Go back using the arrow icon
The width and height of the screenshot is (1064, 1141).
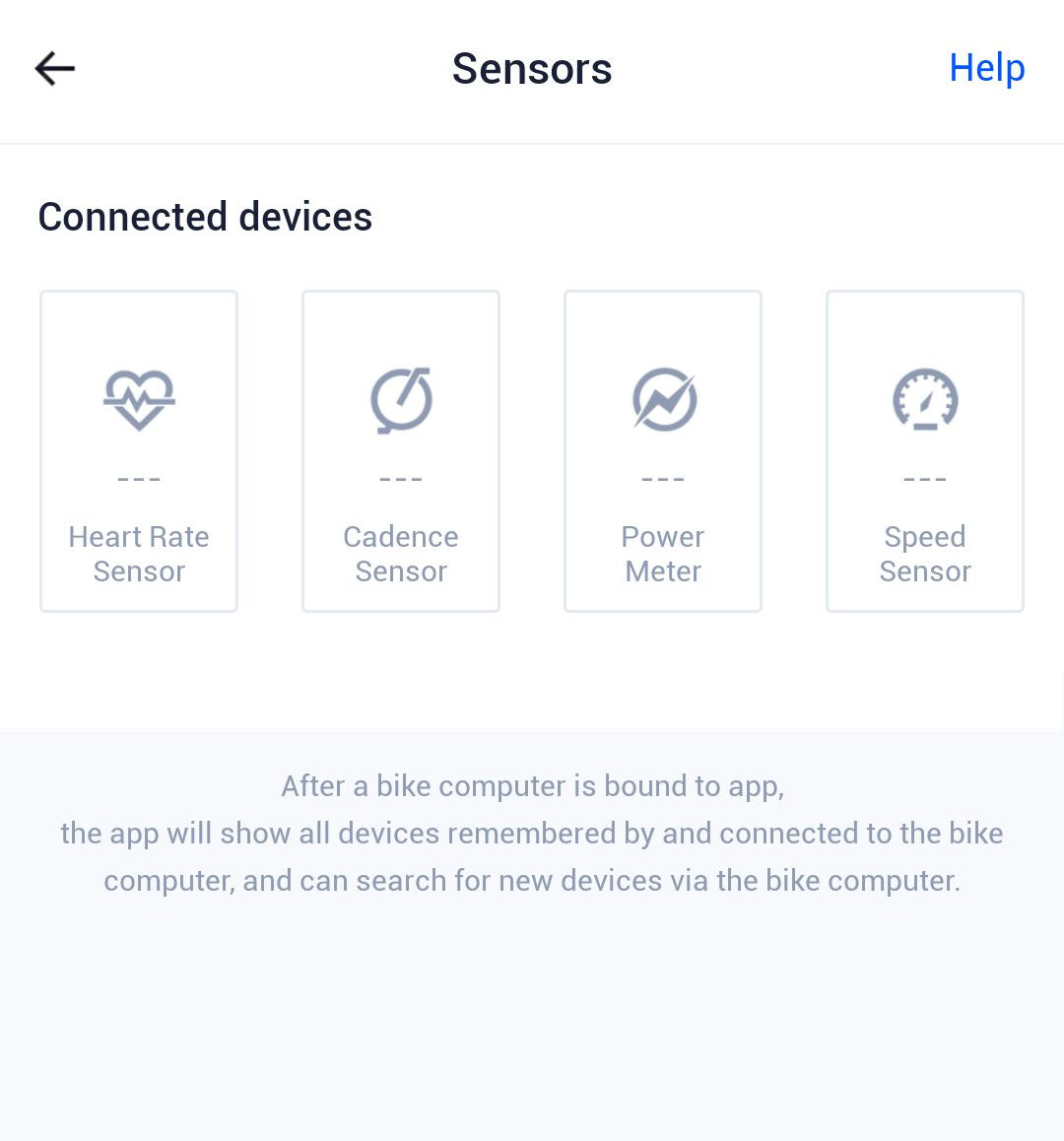pyautogui.click(x=55, y=69)
